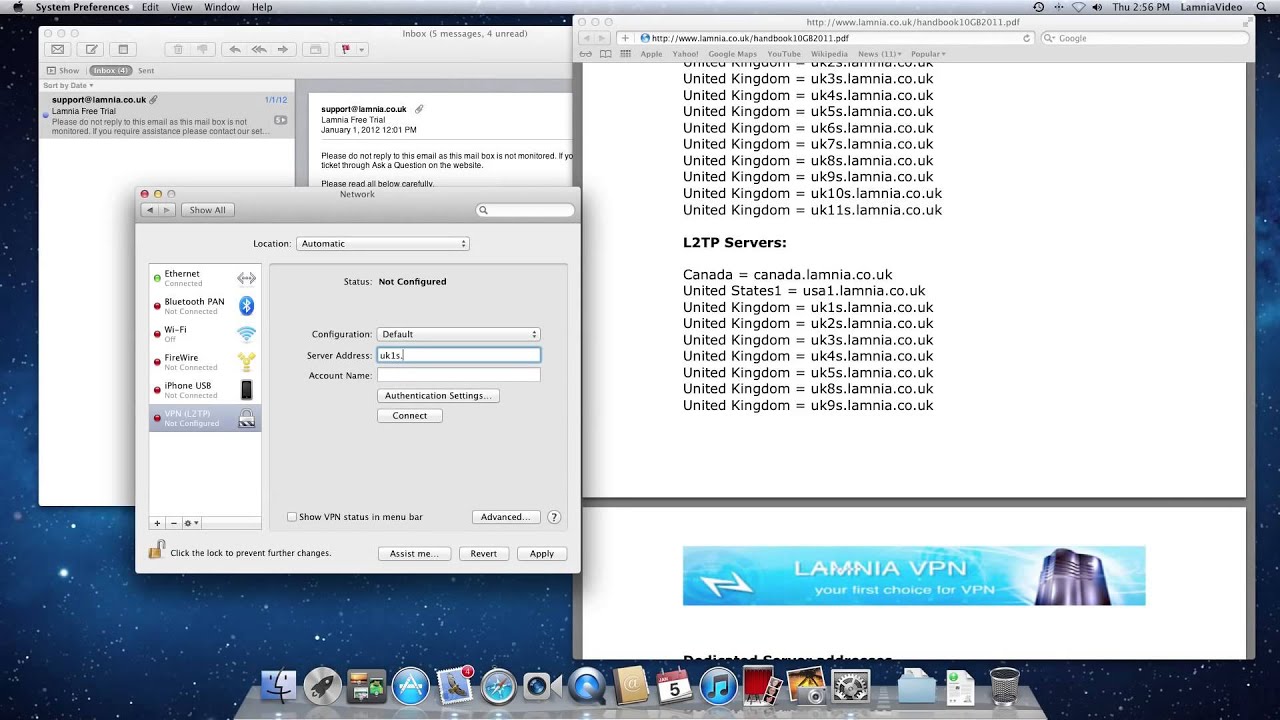Click Safari add bookmark plus button
The height and width of the screenshot is (720, 1280).
[625, 38]
